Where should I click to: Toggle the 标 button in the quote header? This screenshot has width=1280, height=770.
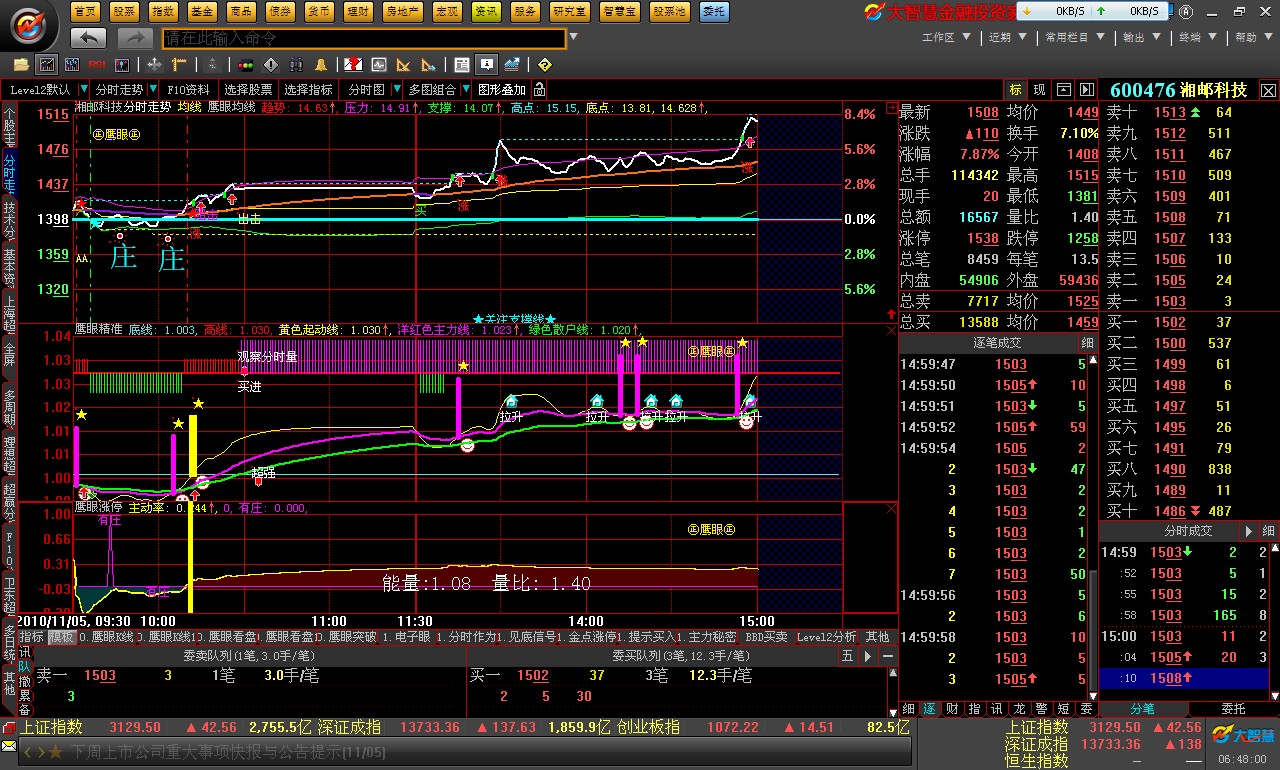(1015, 90)
